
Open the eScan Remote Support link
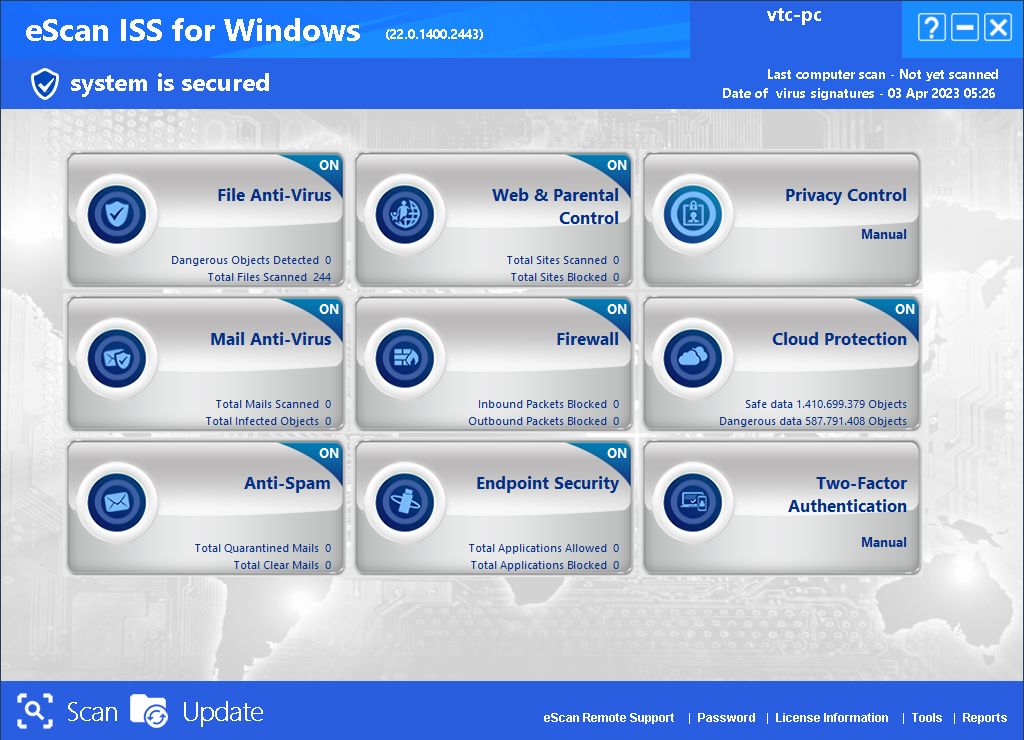608,718
